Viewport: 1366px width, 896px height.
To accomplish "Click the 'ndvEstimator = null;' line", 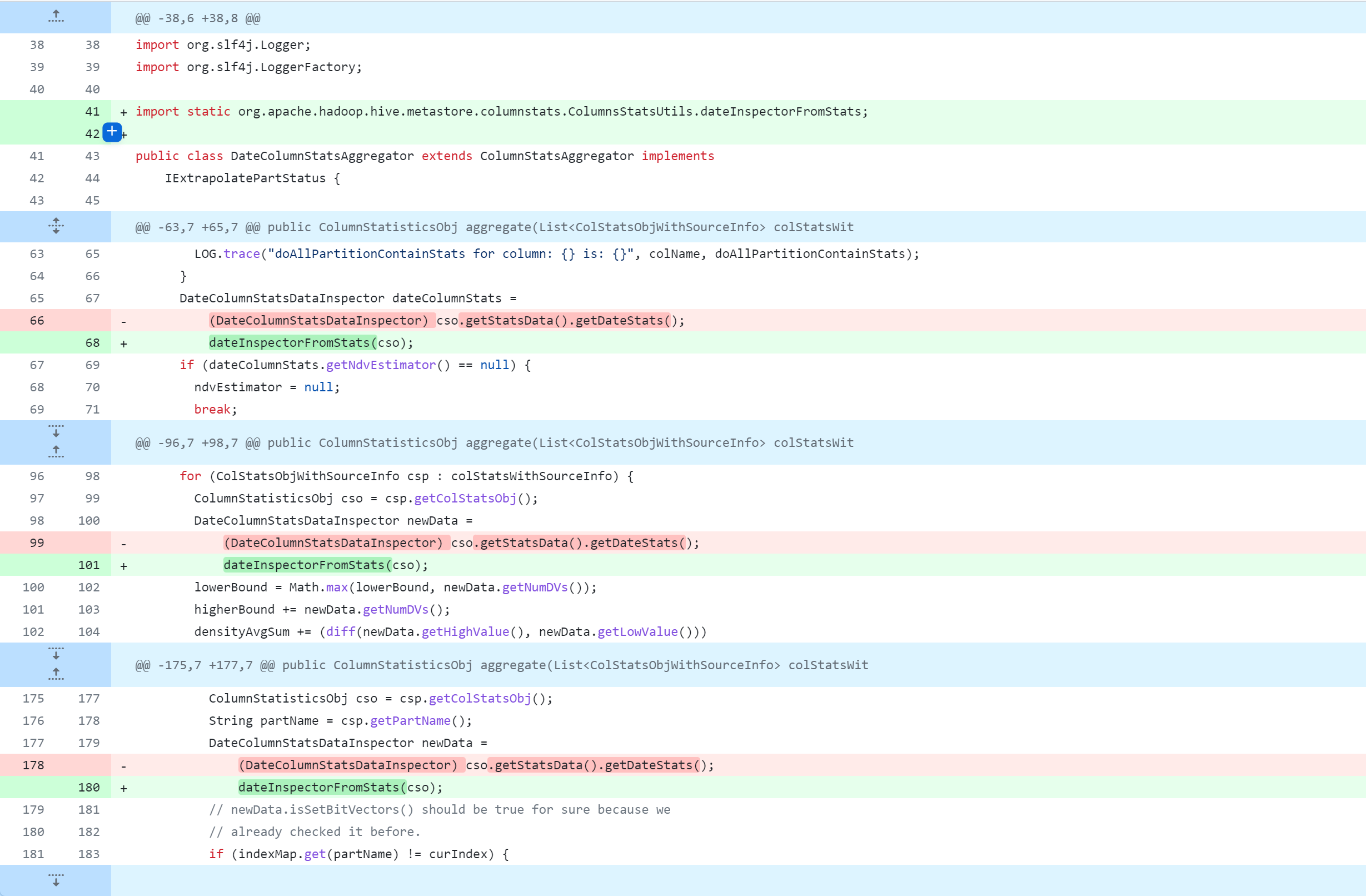I will tap(267, 387).
